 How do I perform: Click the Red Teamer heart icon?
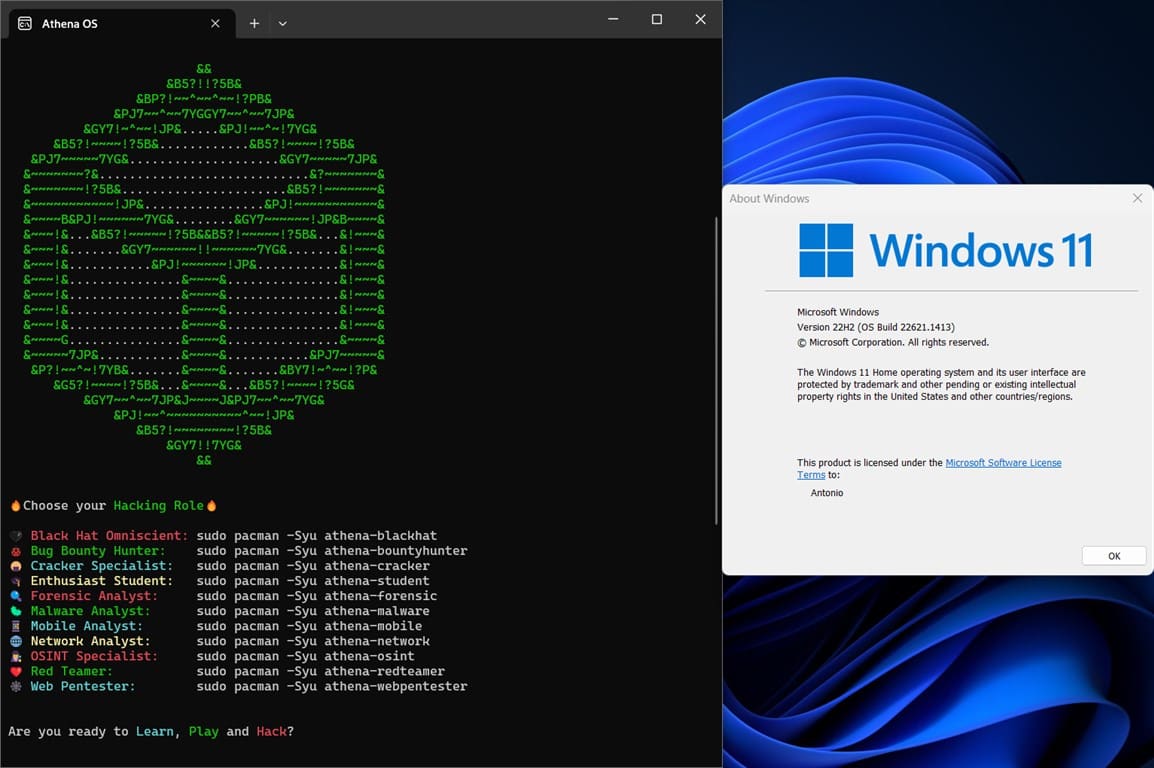17,671
